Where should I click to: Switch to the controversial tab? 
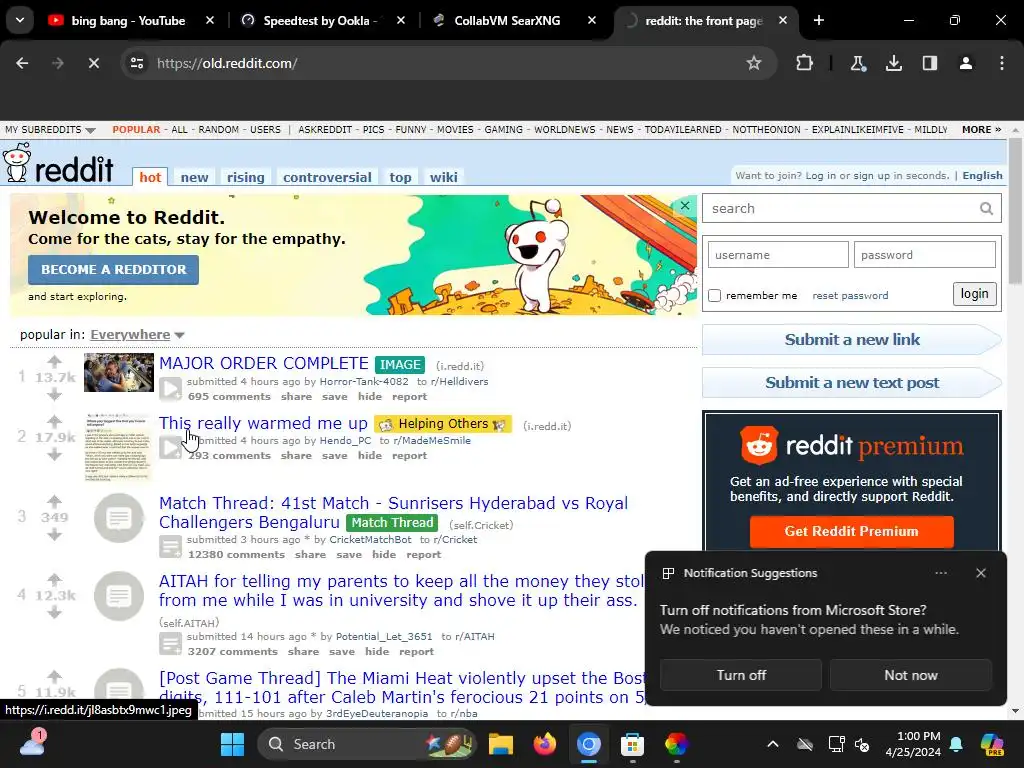tap(327, 177)
